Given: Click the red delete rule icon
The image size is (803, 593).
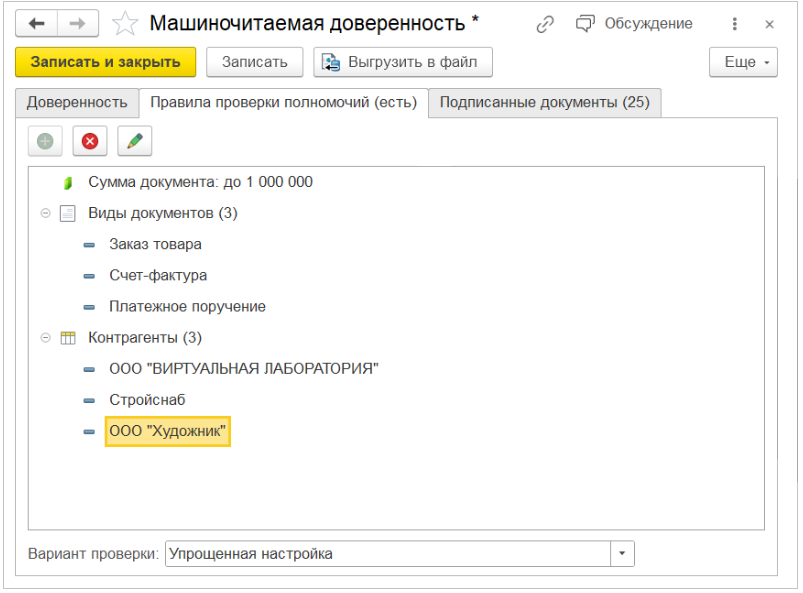Looking at the screenshot, I should click(x=90, y=142).
